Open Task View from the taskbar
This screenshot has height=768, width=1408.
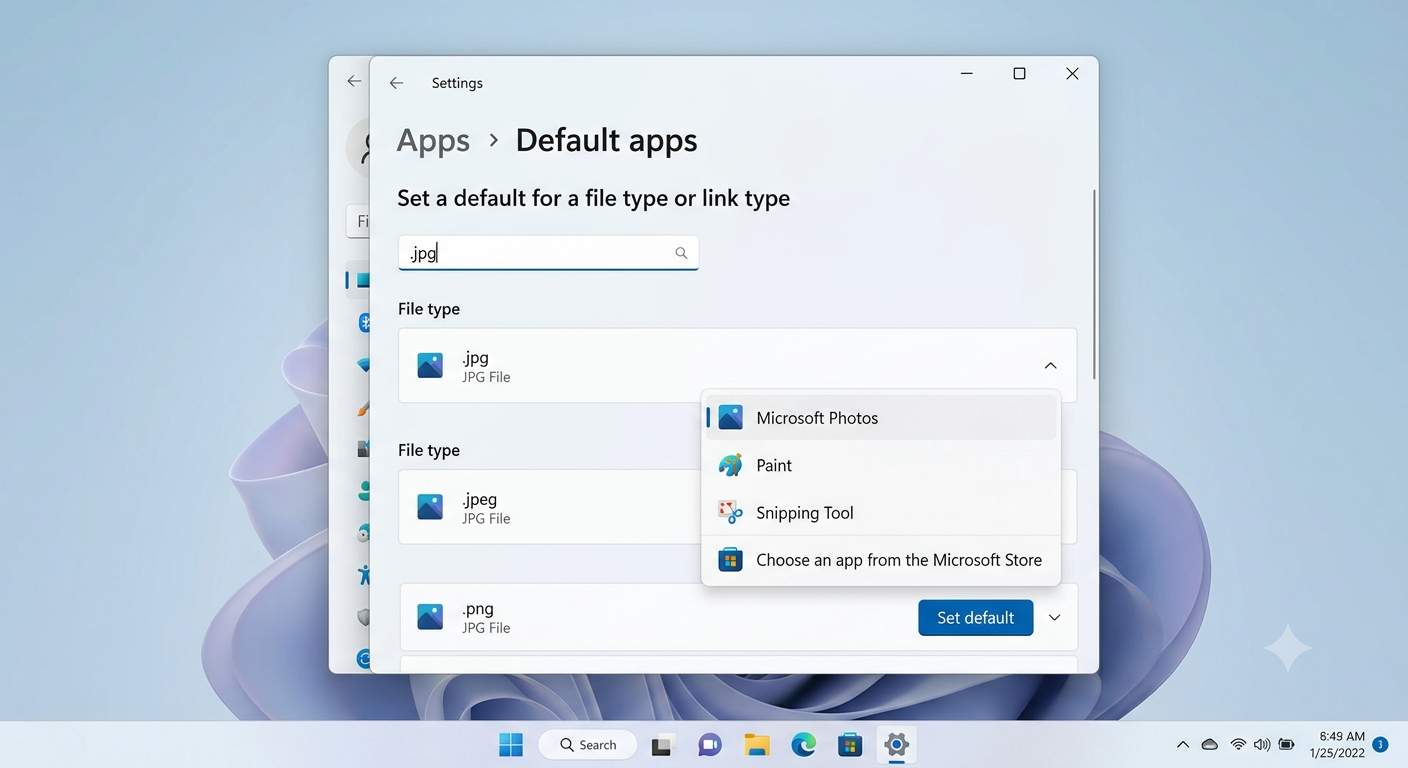tap(662, 745)
